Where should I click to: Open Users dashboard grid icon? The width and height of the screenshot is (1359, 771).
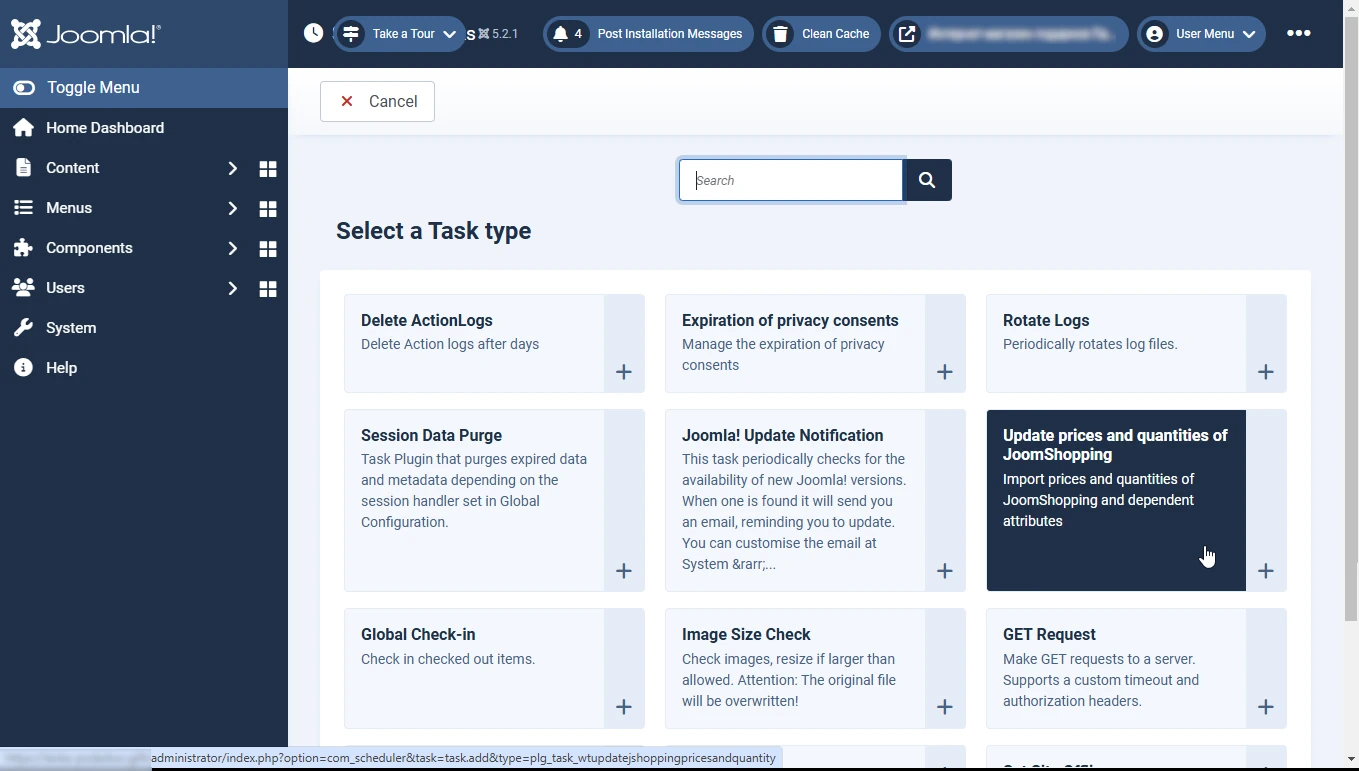coord(268,289)
